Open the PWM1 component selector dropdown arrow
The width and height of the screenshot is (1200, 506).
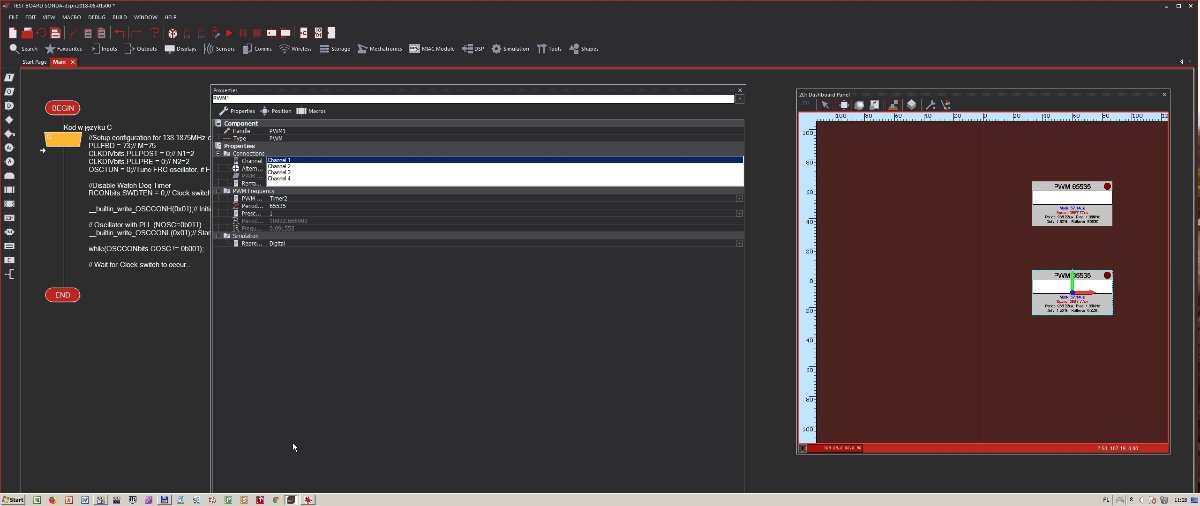[x=740, y=99]
